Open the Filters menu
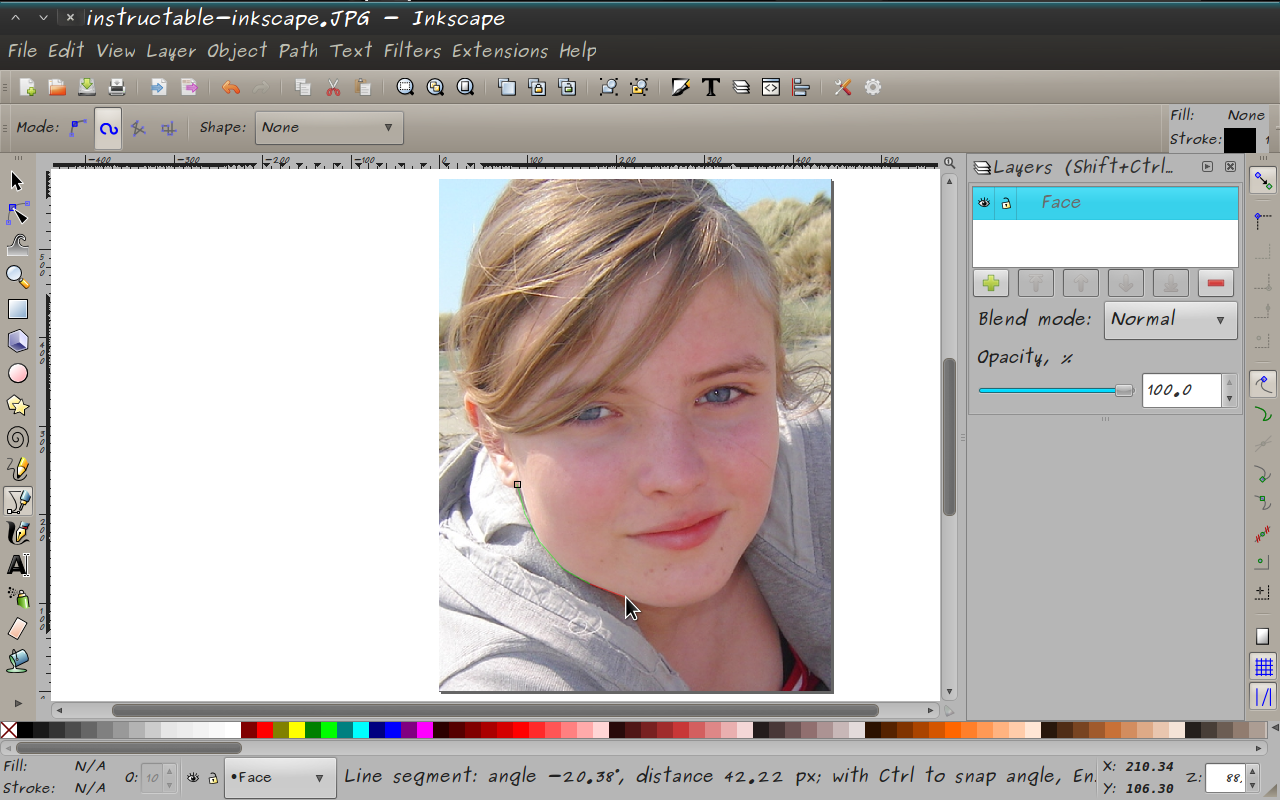Viewport: 1280px width, 800px height. [412, 50]
